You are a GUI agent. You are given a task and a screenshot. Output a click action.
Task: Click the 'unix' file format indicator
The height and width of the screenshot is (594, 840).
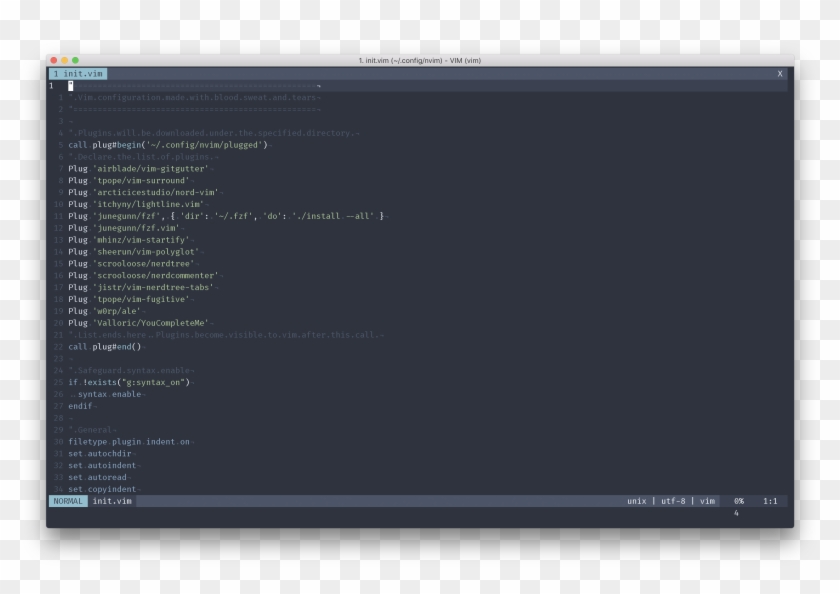click(x=636, y=501)
